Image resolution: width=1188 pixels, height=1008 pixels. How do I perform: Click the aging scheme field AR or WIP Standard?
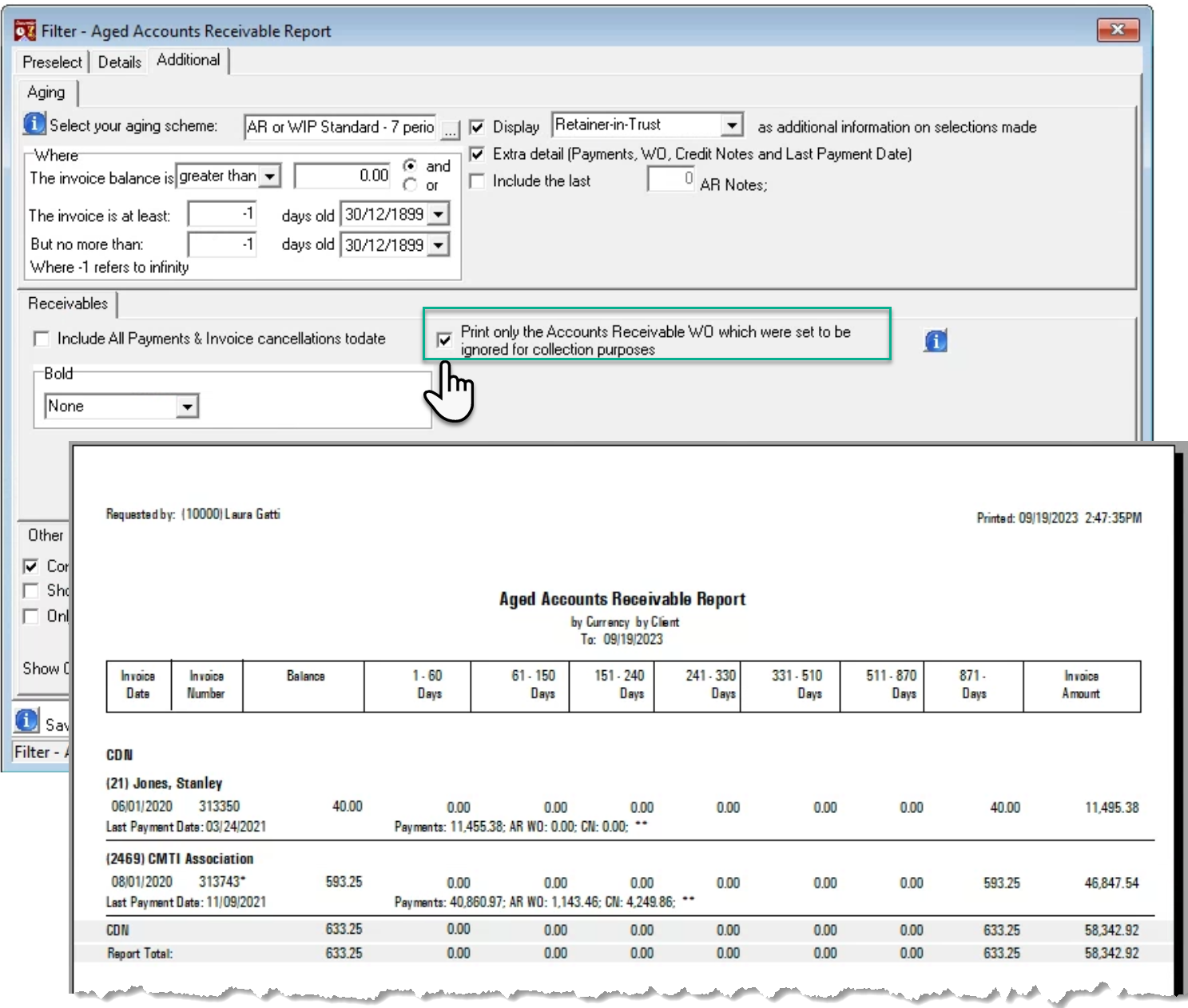[340, 127]
